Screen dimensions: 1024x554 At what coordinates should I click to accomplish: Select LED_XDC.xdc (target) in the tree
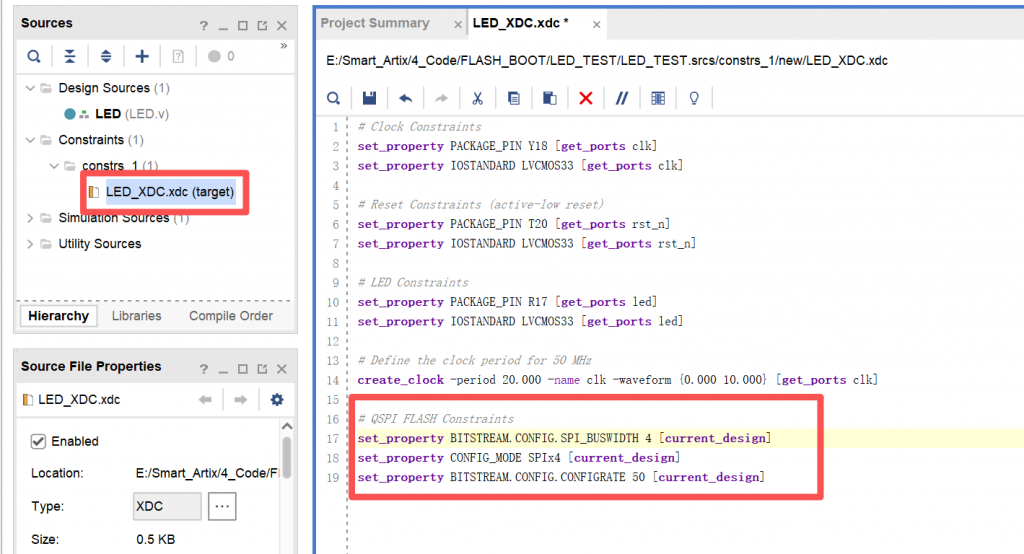[170, 191]
